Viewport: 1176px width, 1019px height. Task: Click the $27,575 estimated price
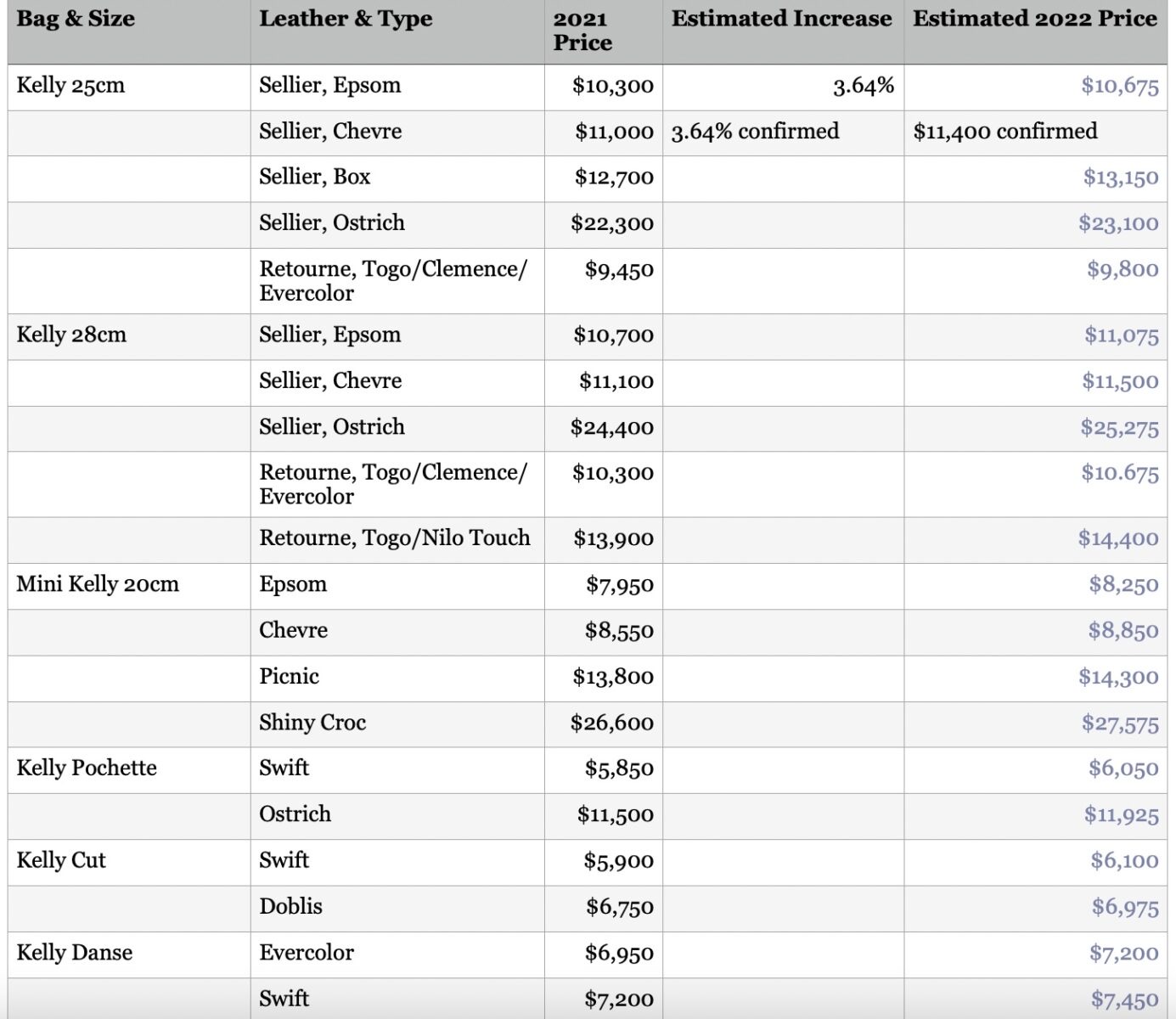(1119, 723)
